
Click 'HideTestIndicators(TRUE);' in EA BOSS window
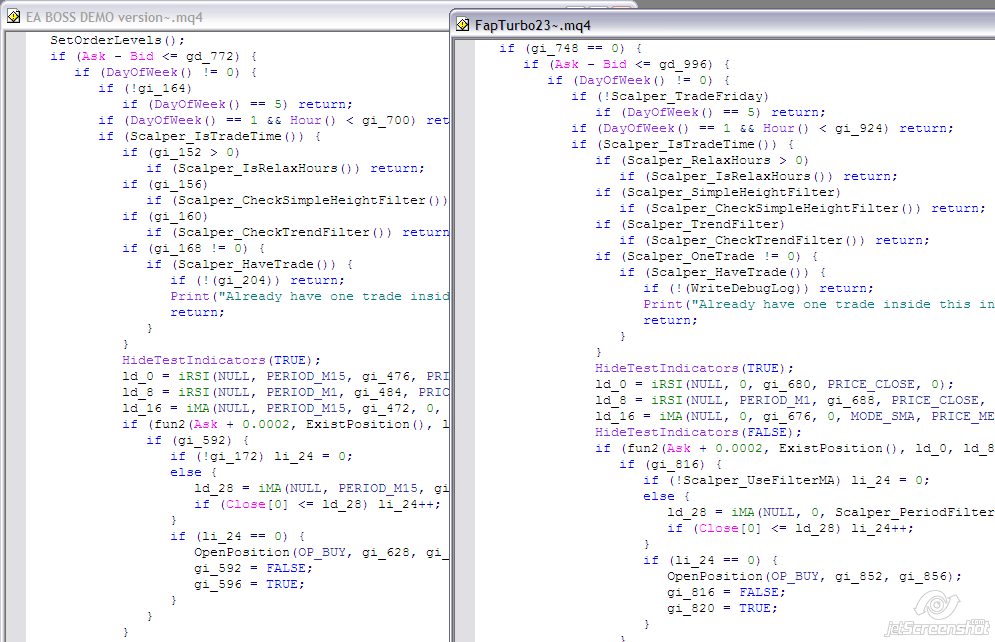221,360
